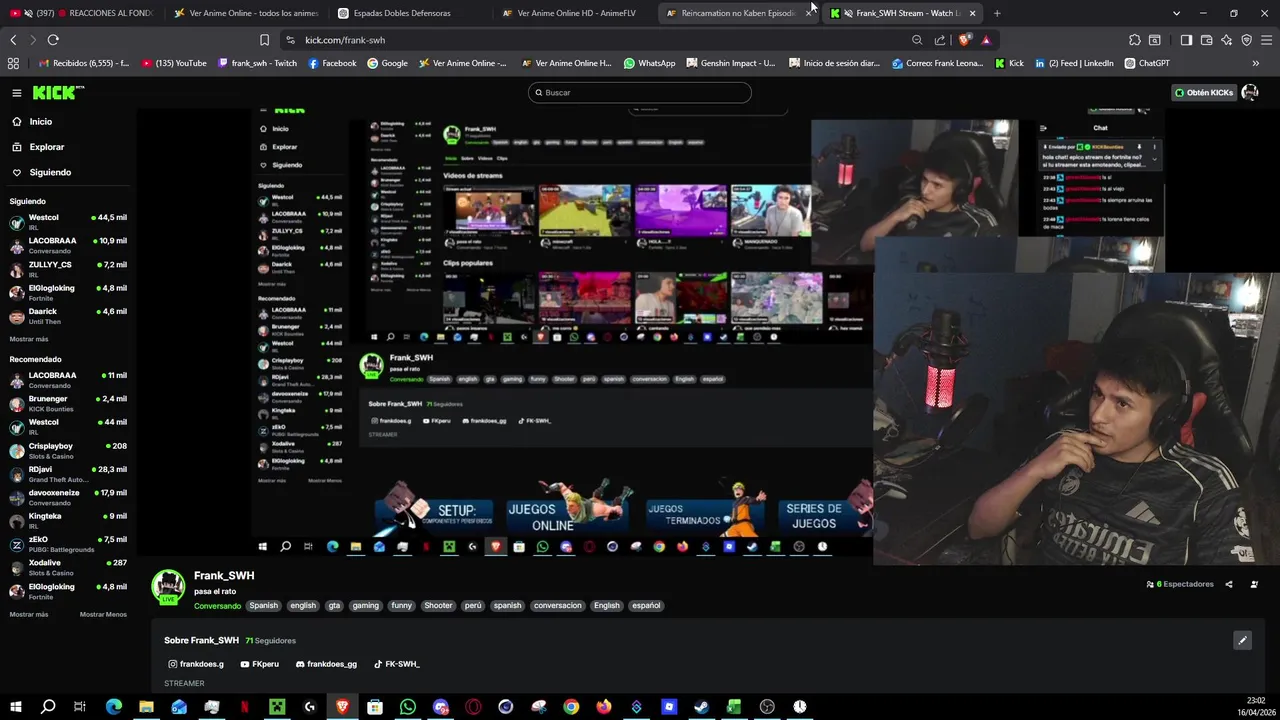Viewport: 1280px width, 720px height.
Task: Open the Xodalive recommended channel
Action: 68,567
